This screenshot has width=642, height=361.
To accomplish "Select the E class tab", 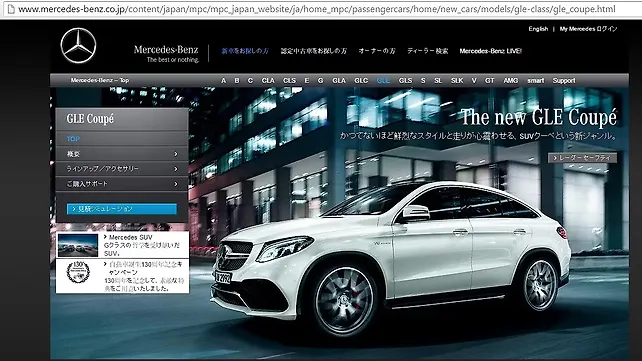I will point(307,81).
